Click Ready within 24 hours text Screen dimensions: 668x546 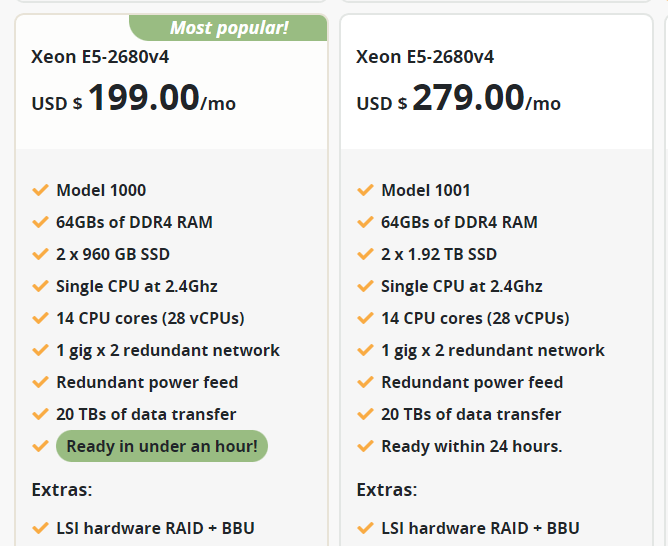click(471, 446)
